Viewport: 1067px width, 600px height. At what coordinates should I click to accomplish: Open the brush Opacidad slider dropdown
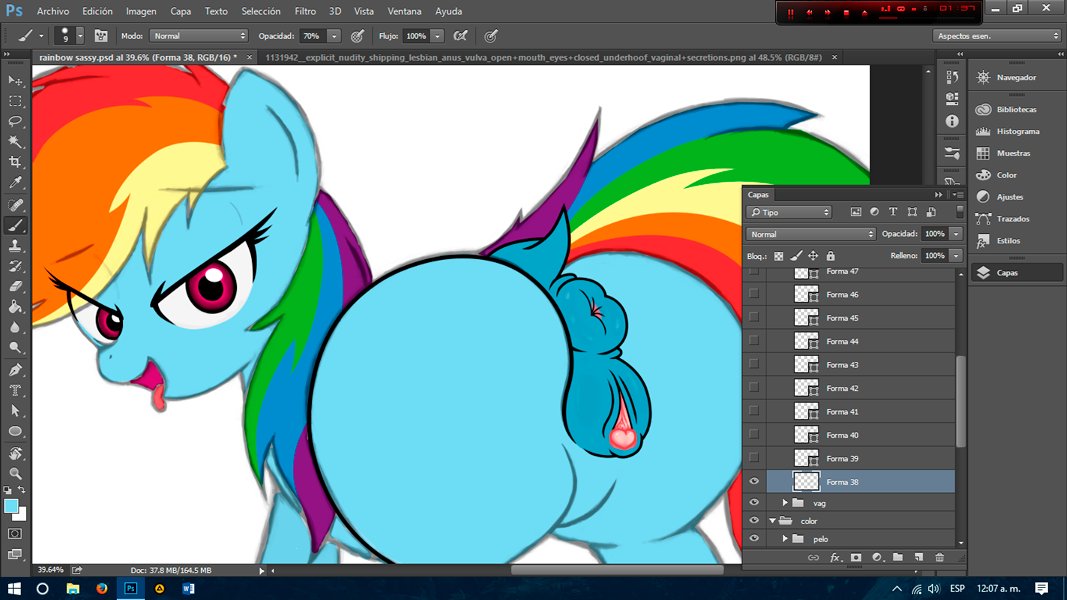(333, 36)
